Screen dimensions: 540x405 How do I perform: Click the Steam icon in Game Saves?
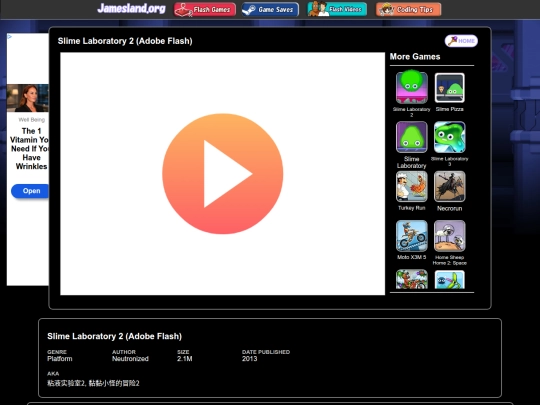tap(249, 10)
